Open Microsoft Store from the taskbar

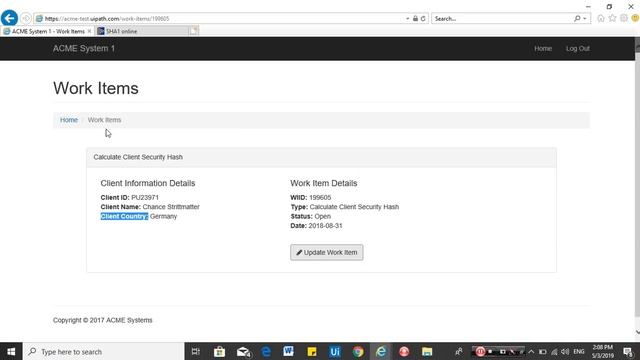tap(219, 351)
